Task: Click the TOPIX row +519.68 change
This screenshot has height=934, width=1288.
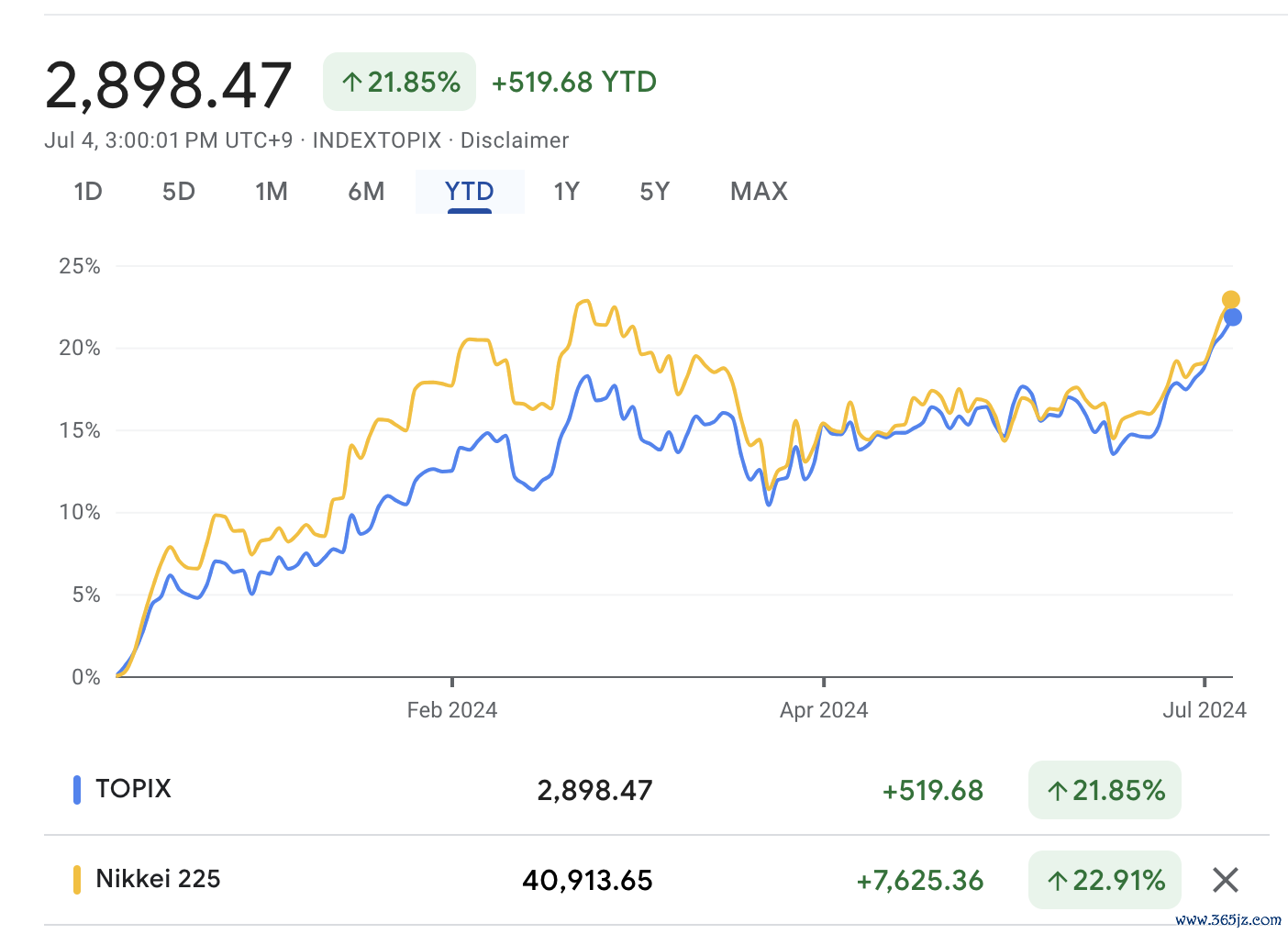Action: pos(933,790)
